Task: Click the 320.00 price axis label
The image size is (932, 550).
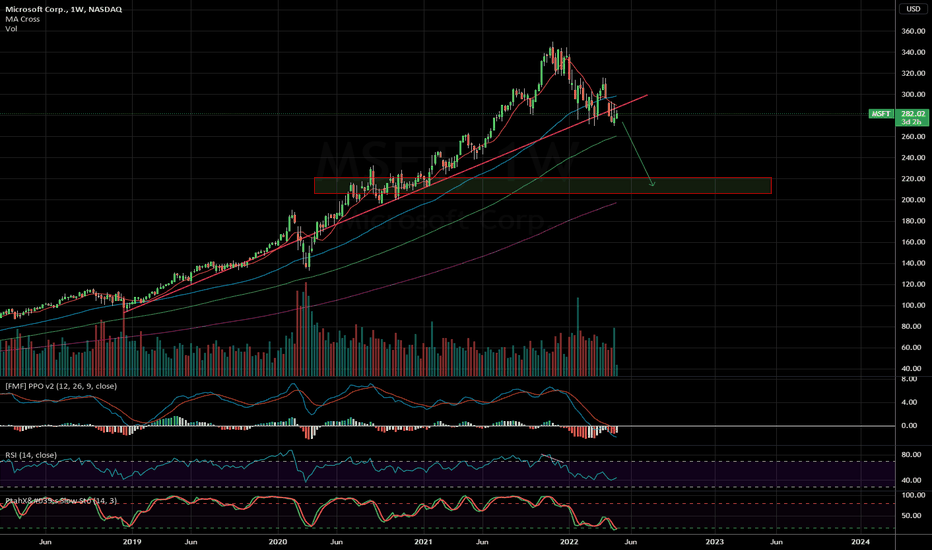Action: (x=913, y=73)
